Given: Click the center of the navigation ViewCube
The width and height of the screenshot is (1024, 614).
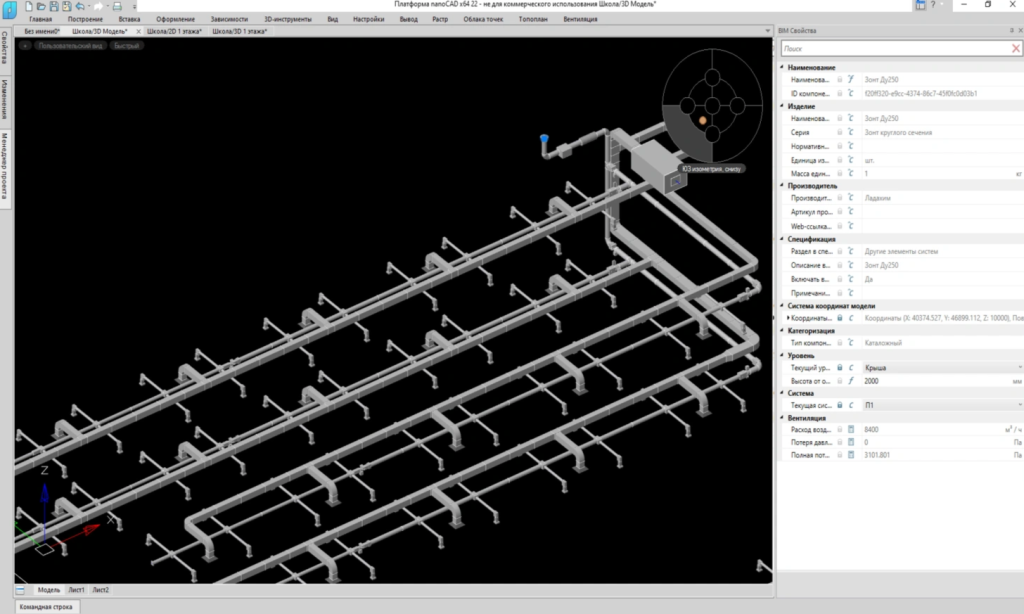Looking at the screenshot, I should click(x=712, y=106).
